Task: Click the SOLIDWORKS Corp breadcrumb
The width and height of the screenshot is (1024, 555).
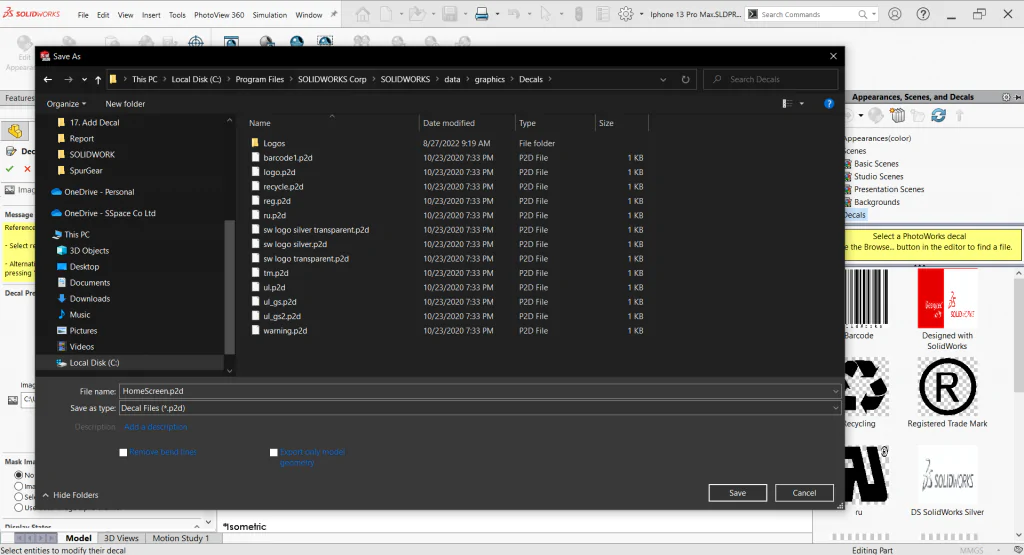Action: [x=332, y=80]
